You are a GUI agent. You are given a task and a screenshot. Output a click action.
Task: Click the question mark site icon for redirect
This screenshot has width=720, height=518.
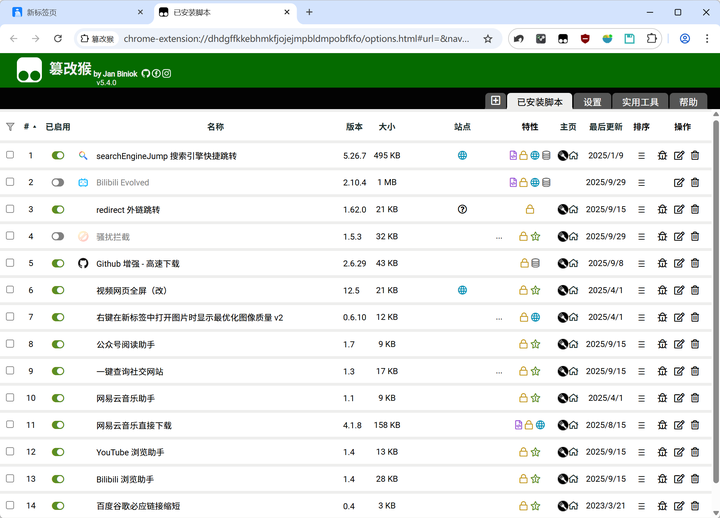coord(462,209)
